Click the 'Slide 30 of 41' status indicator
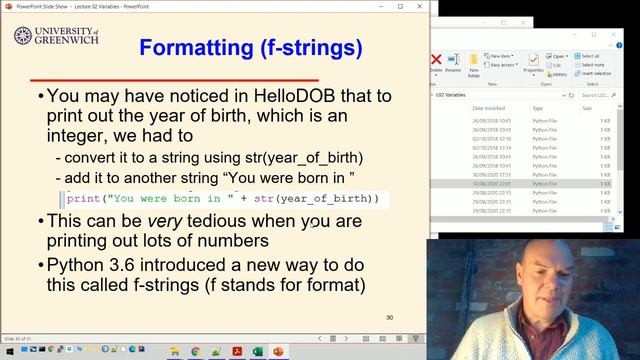 pyautogui.click(x=18, y=339)
